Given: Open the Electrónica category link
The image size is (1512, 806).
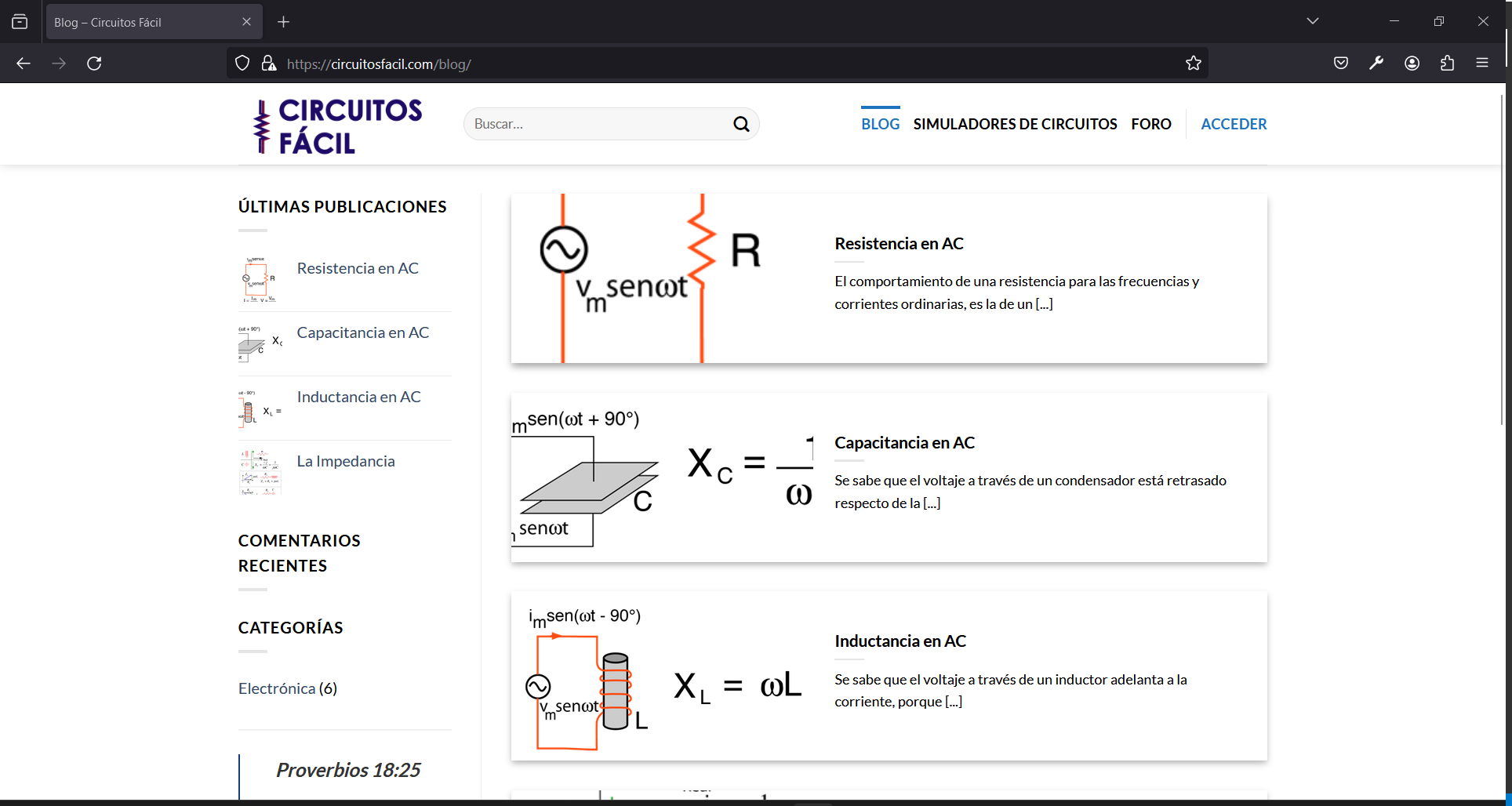Looking at the screenshot, I should pos(277,688).
